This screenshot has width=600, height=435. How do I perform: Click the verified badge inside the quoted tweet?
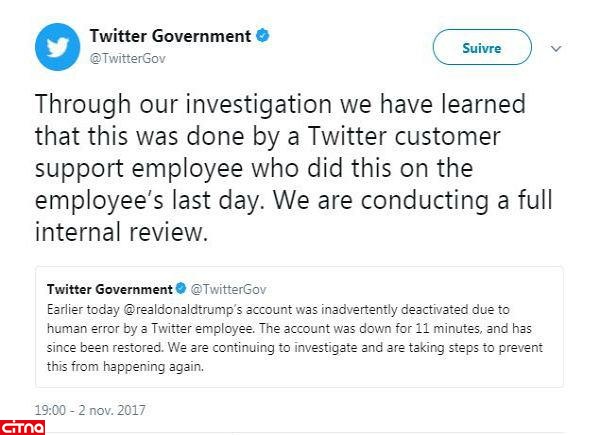pyautogui.click(x=182, y=289)
